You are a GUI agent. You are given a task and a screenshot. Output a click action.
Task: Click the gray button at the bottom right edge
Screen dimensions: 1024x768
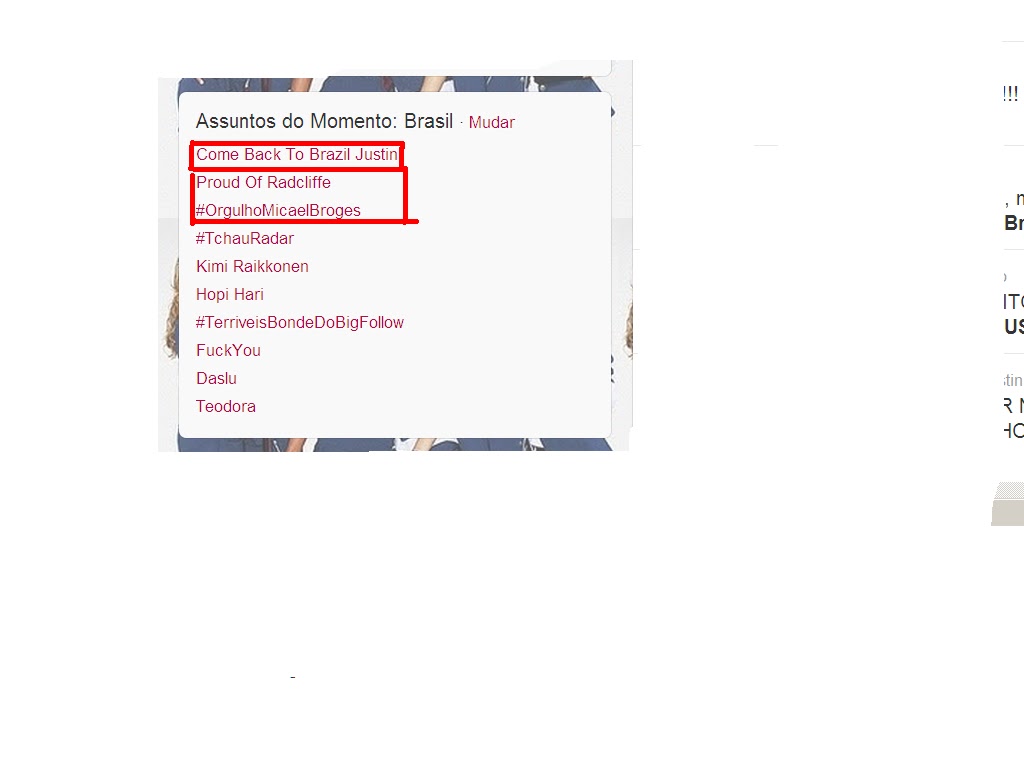(x=1008, y=504)
